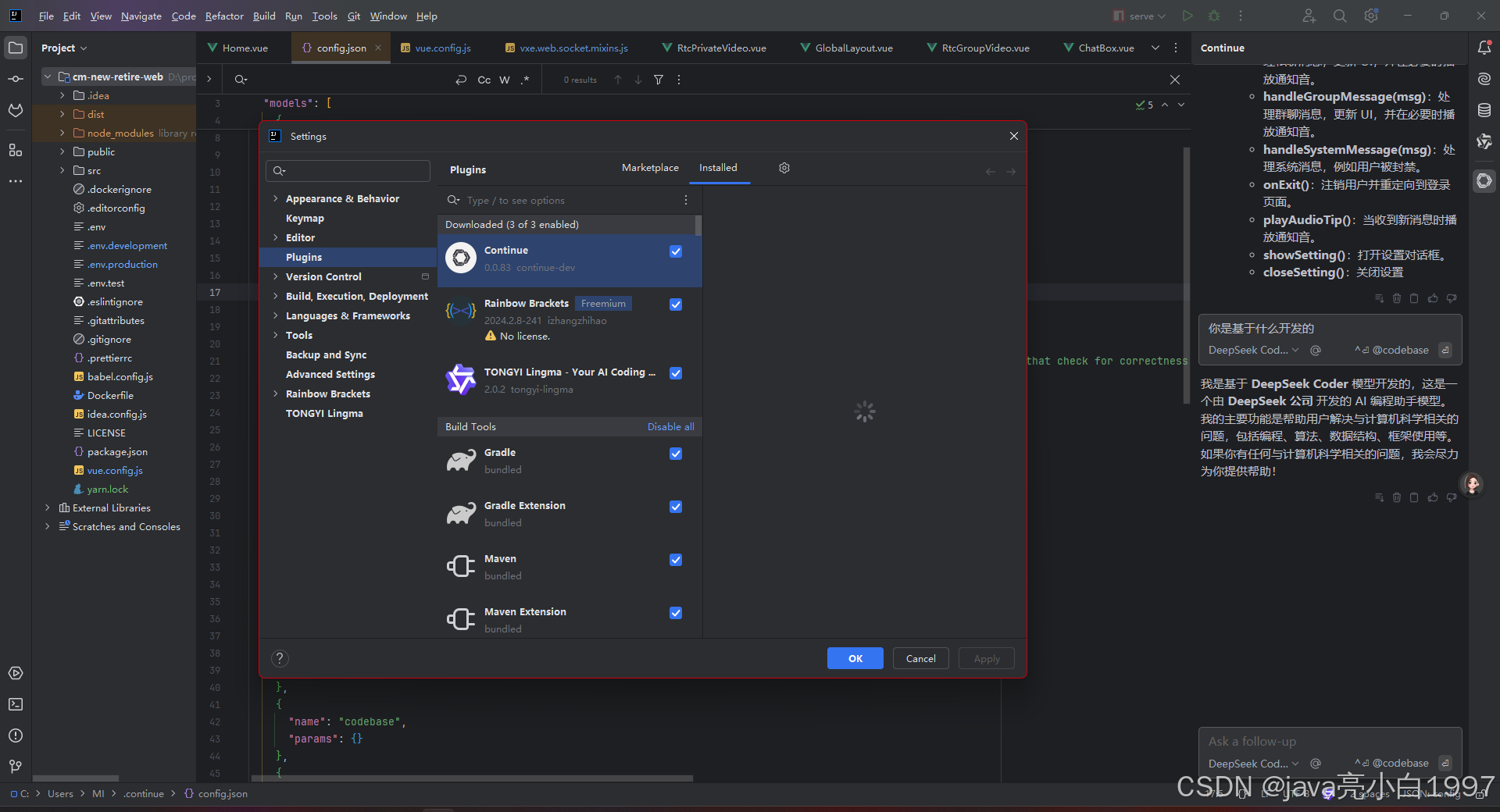This screenshot has height=812, width=1500.
Task: Focus the Settings search field
Action: click(348, 171)
